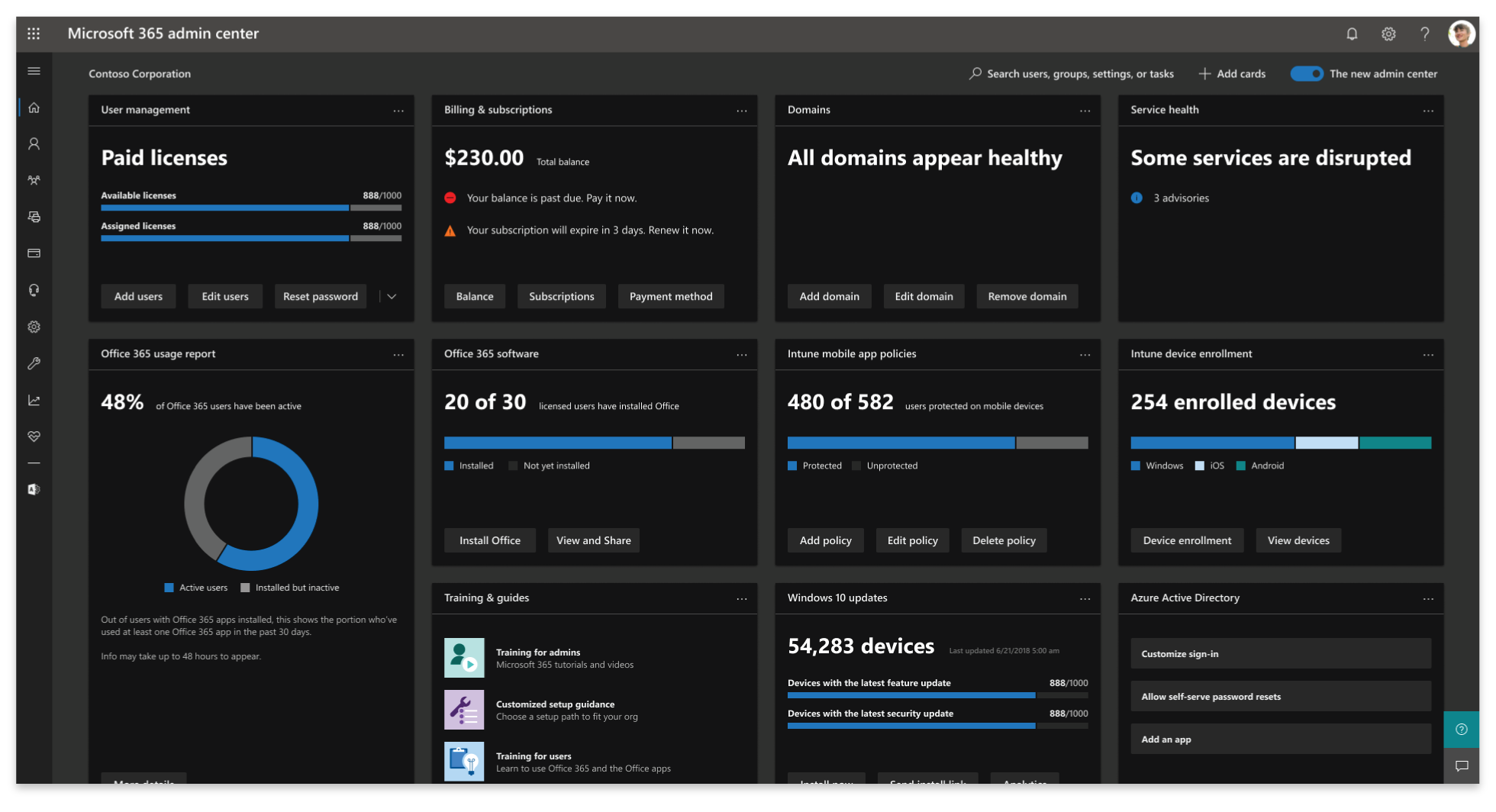Image resolution: width=1496 pixels, height=812 pixels.
Task: Collapse the navigation with the hamburger menu
Action: tap(34, 70)
